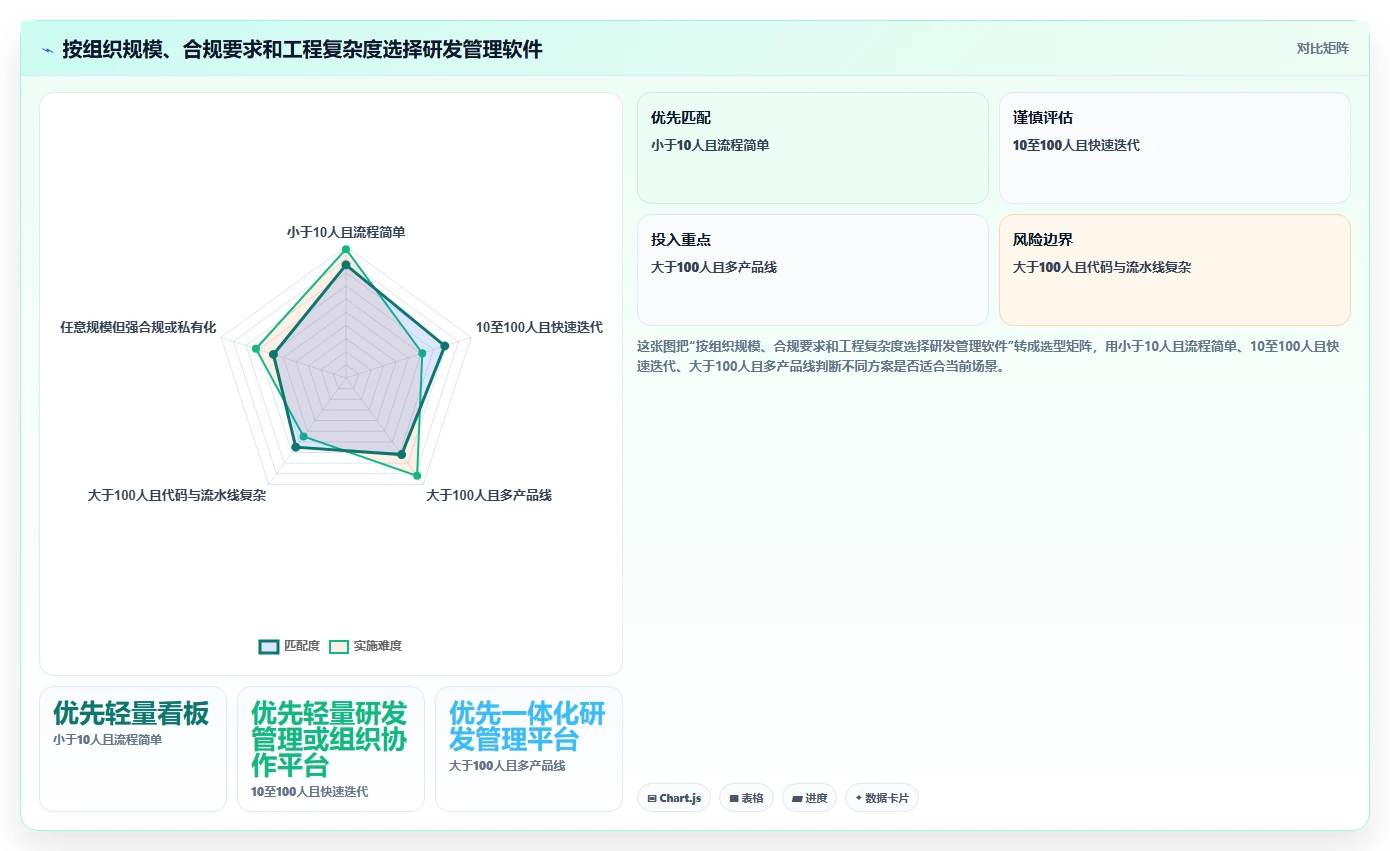The width and height of the screenshot is (1390, 851).
Task: Click the 实施难度 legend label text
Action: [378, 646]
